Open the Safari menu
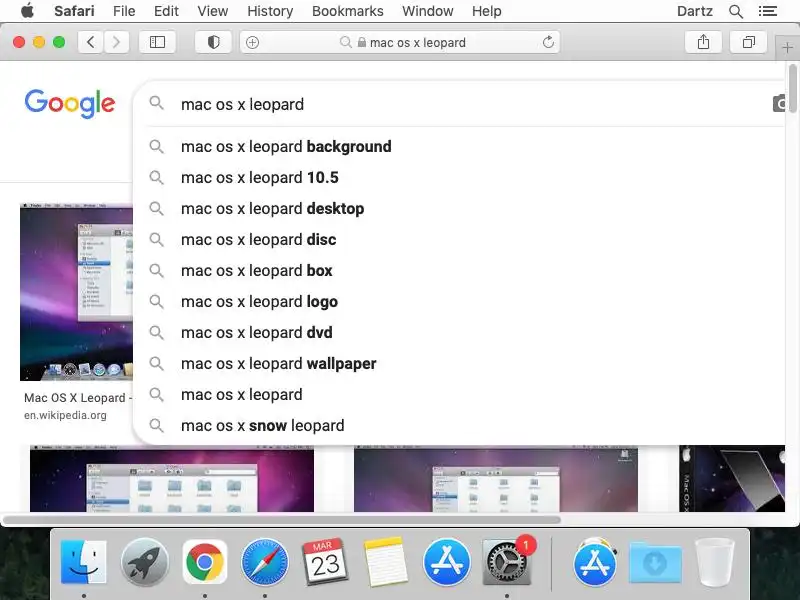This screenshot has width=800, height=600. 74,11
